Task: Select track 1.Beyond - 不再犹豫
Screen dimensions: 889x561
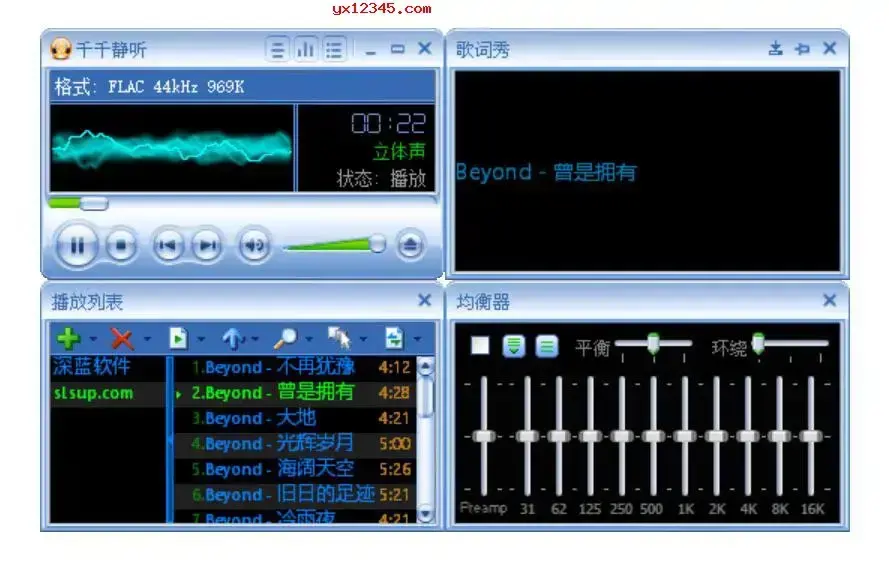Action: coord(294,368)
